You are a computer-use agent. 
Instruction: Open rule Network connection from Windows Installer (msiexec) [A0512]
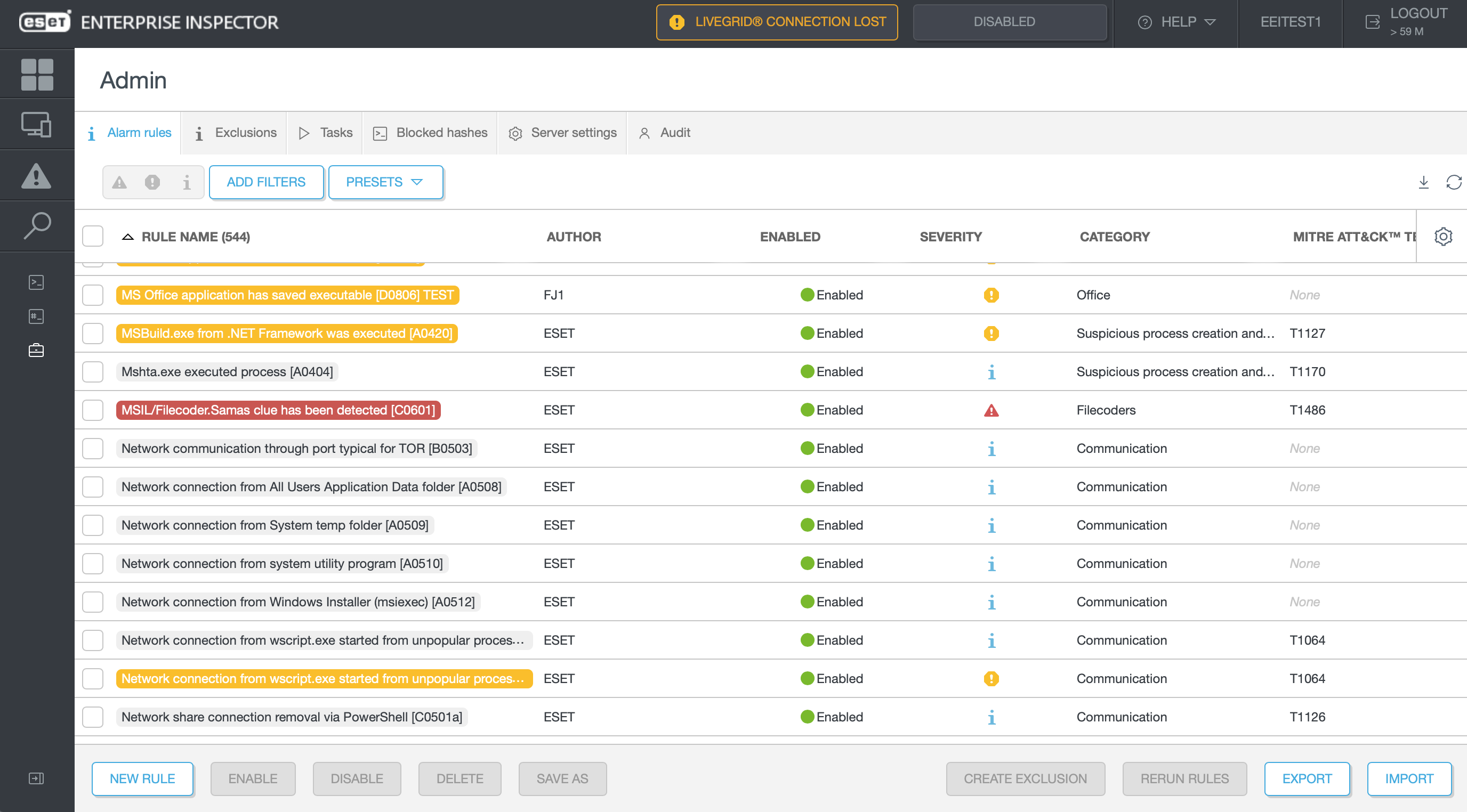point(298,602)
